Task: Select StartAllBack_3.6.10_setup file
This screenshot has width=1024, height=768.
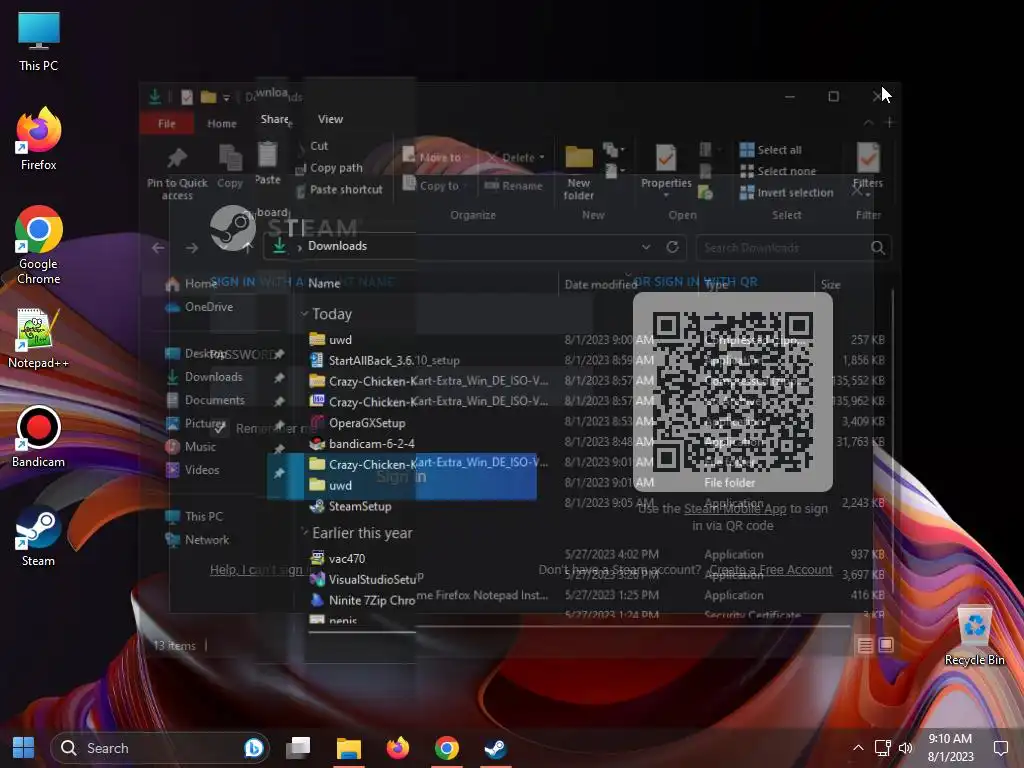Action: pyautogui.click(x=385, y=360)
